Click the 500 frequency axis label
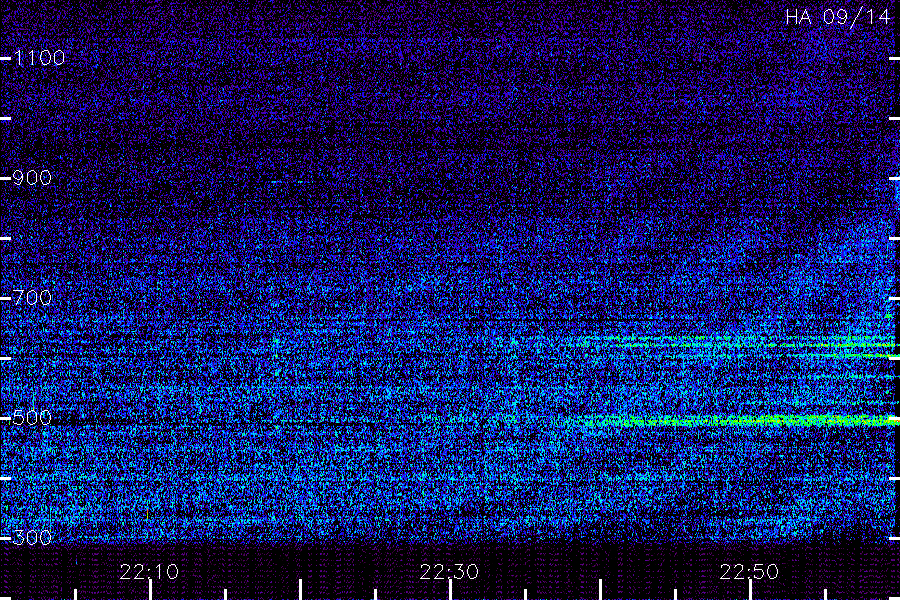This screenshot has height=600, width=900. pyautogui.click(x=32, y=418)
